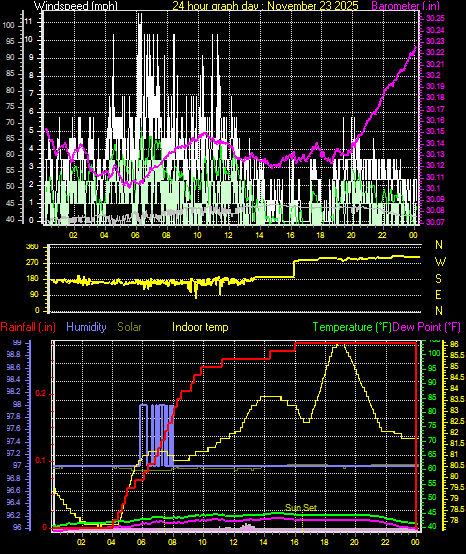Viewport: 466px width, 554px height.
Task: Click the 99 humidity scale value
Action: click(17, 342)
